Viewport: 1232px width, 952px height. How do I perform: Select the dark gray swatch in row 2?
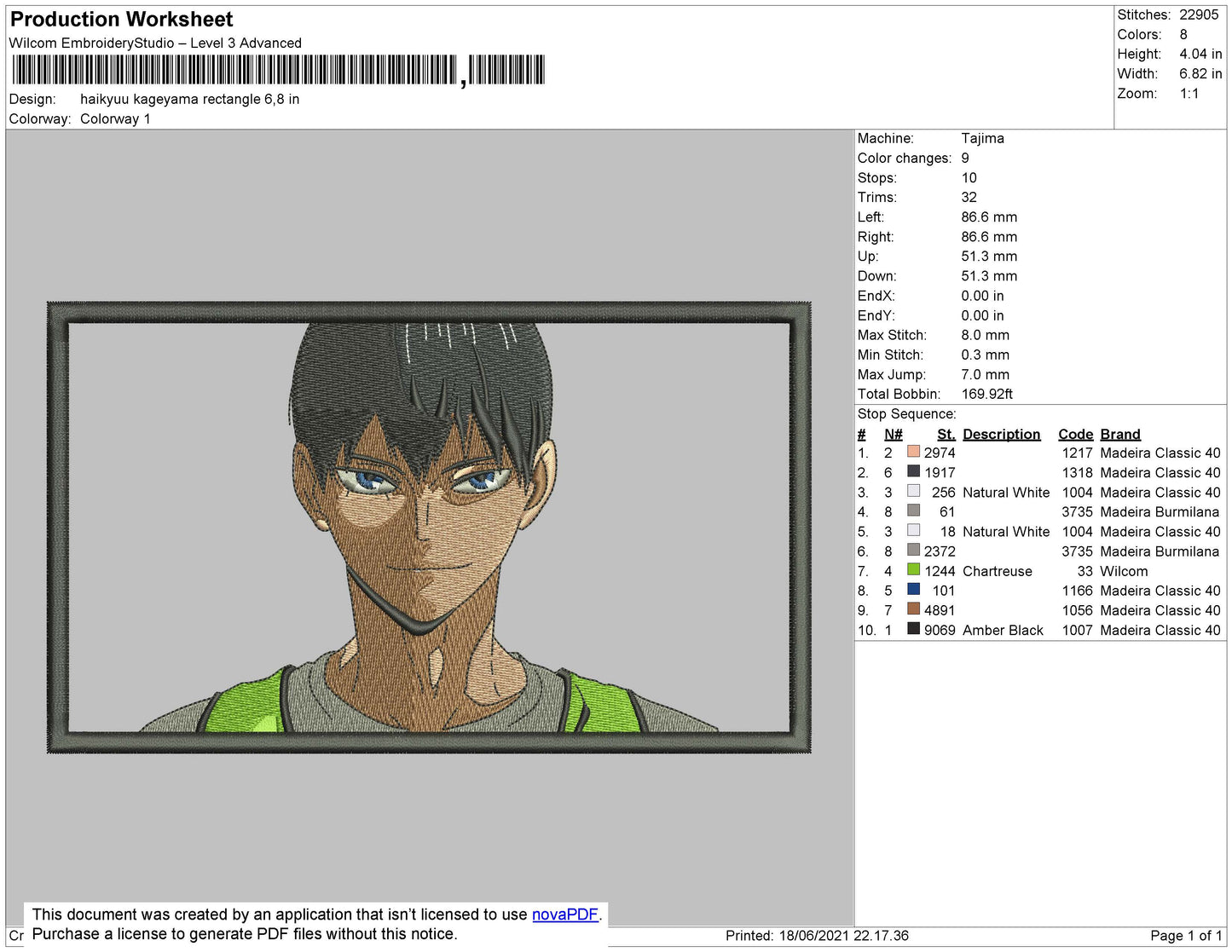913,471
